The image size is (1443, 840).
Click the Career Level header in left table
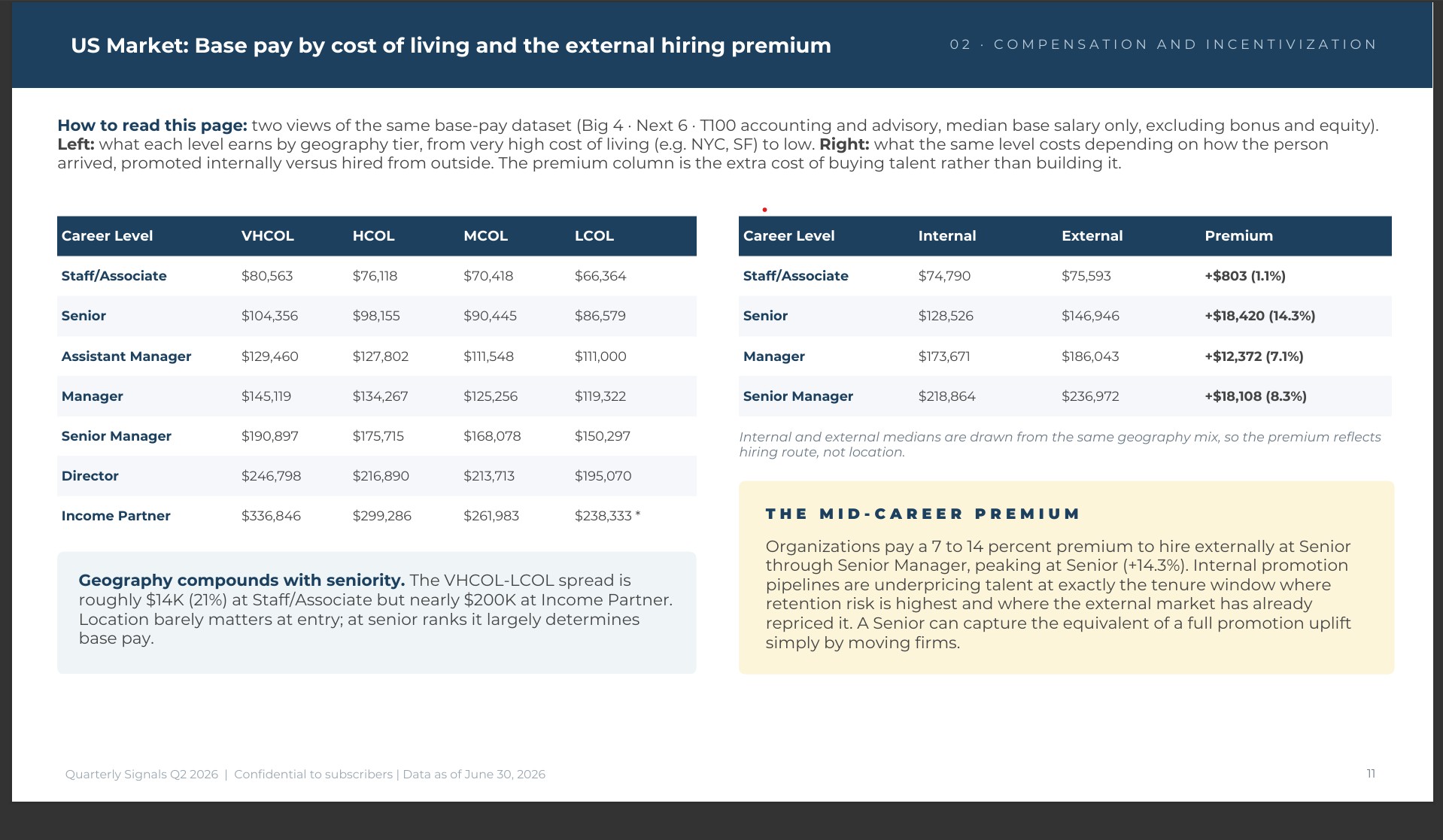pos(107,235)
